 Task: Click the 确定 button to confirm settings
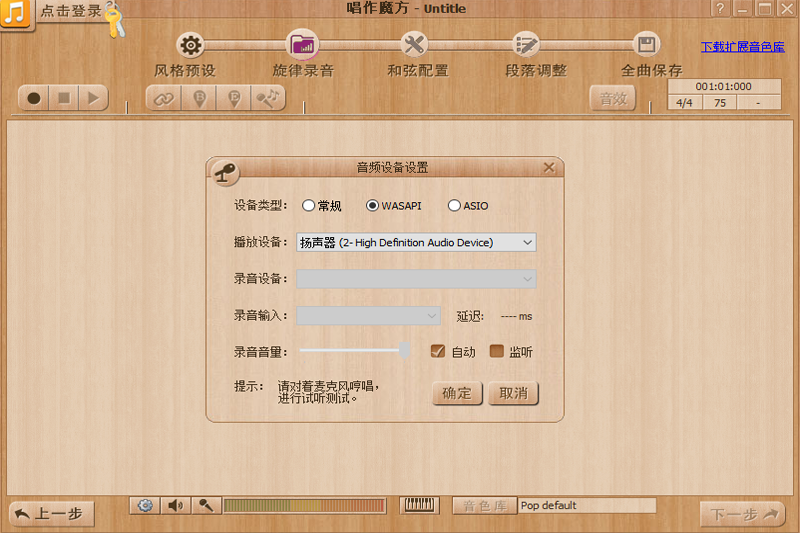[x=457, y=393]
